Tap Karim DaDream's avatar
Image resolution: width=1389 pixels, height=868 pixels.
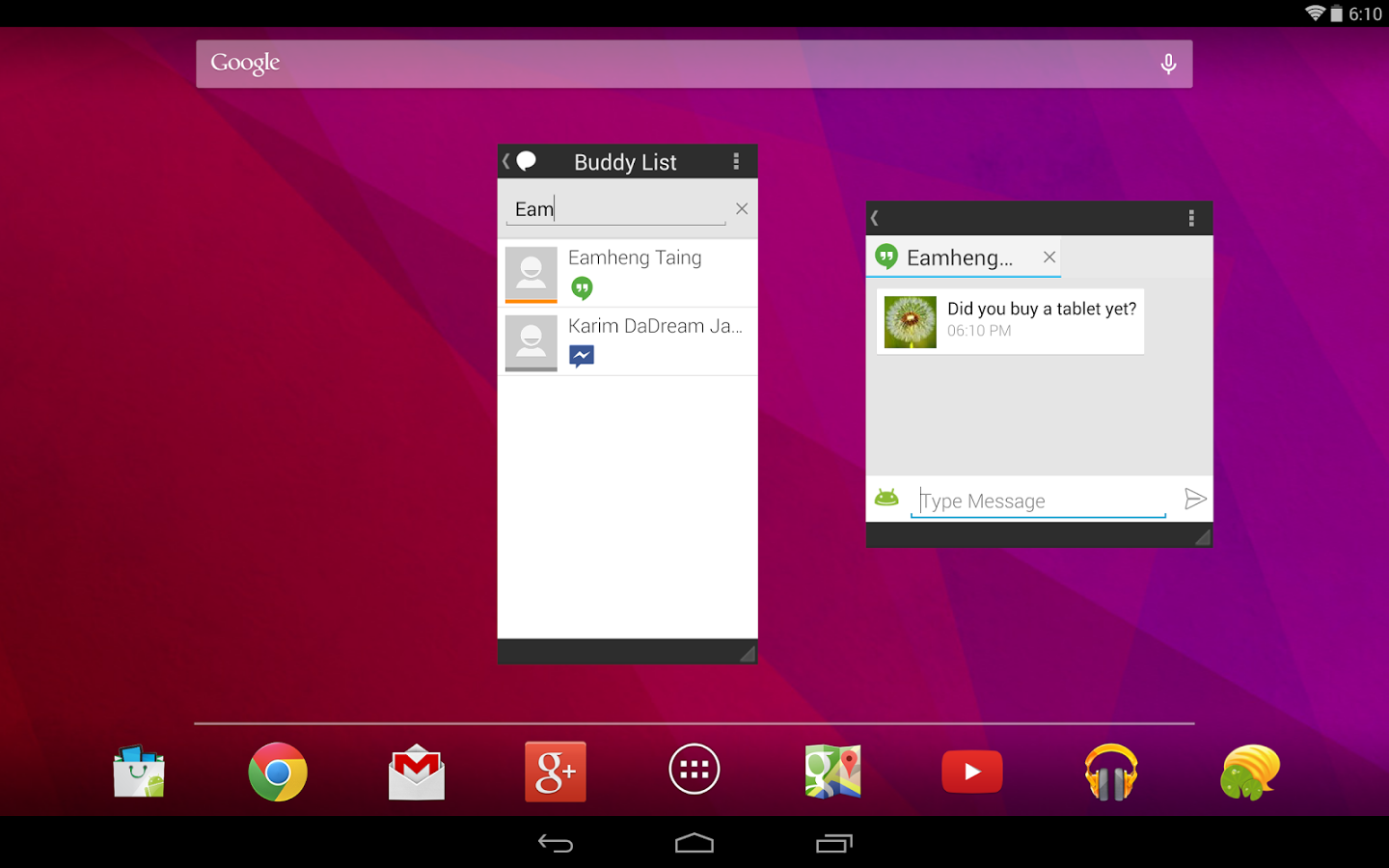pyautogui.click(x=531, y=342)
